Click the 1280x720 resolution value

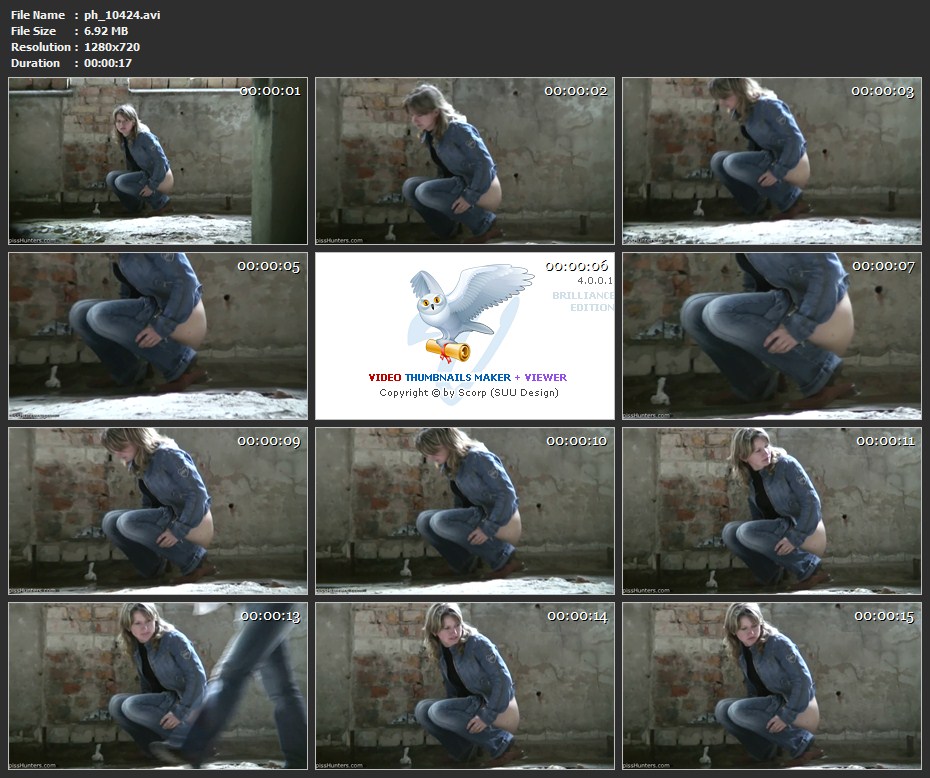[112, 47]
